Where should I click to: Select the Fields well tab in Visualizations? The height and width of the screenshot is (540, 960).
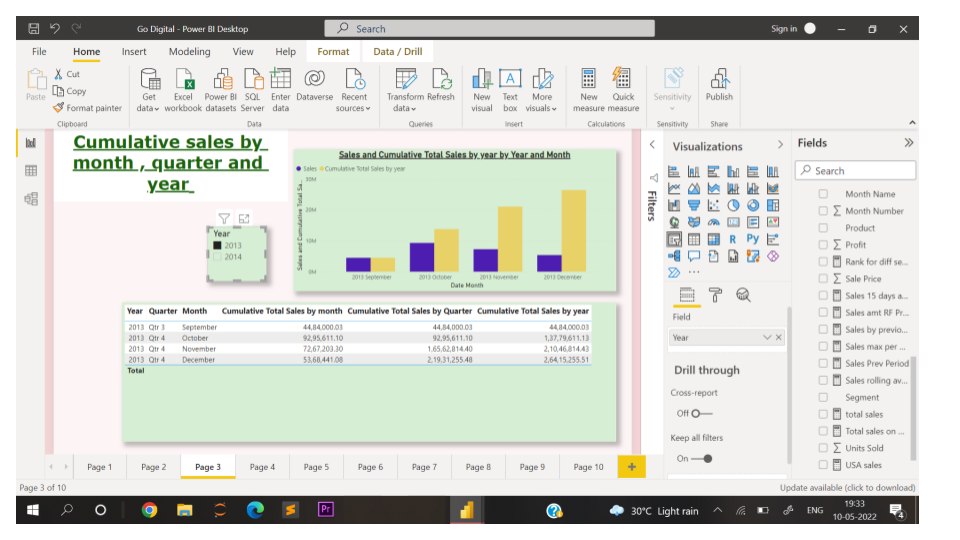(x=687, y=295)
